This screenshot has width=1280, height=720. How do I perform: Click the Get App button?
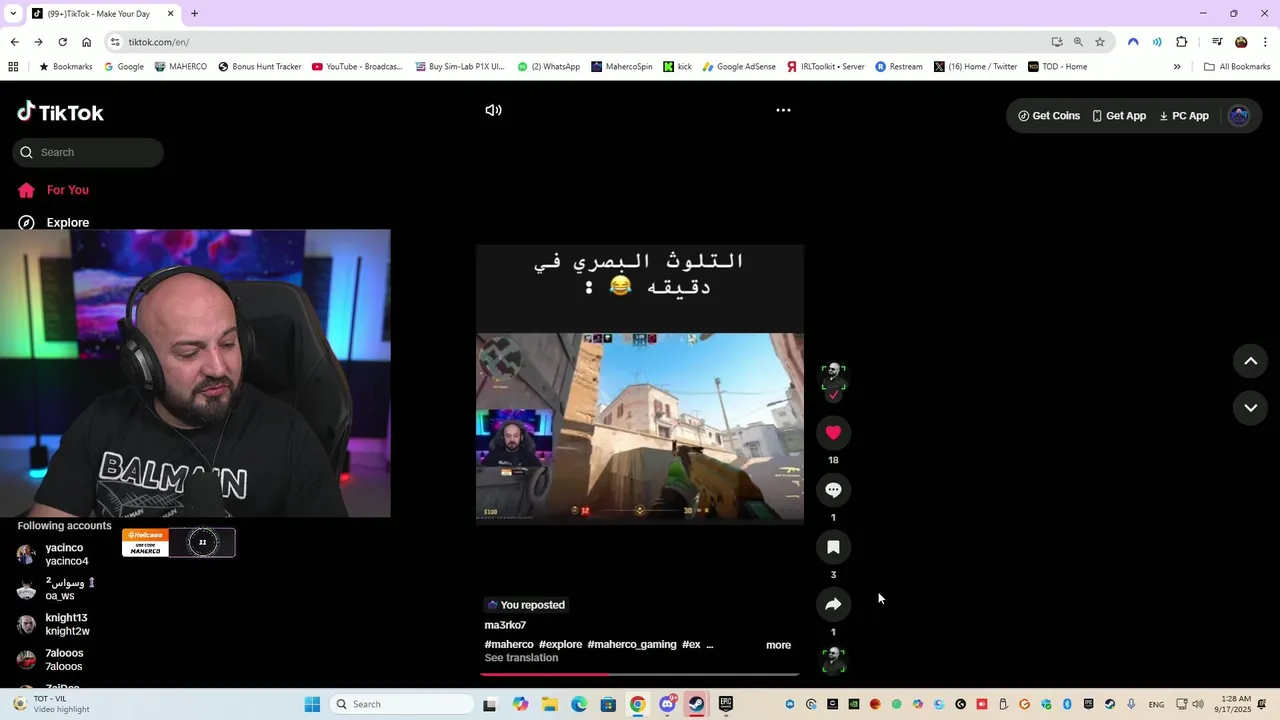1119,116
